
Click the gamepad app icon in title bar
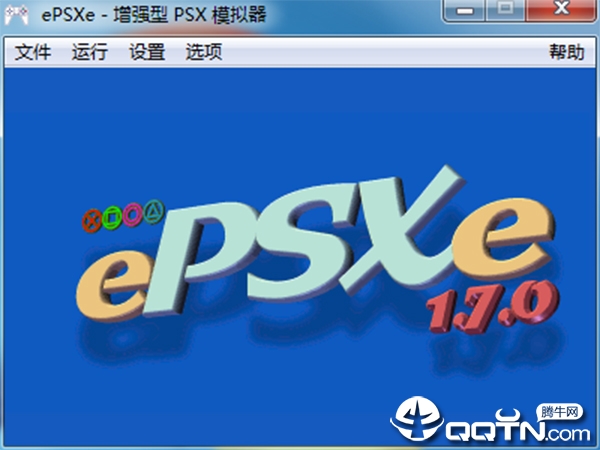16,14
